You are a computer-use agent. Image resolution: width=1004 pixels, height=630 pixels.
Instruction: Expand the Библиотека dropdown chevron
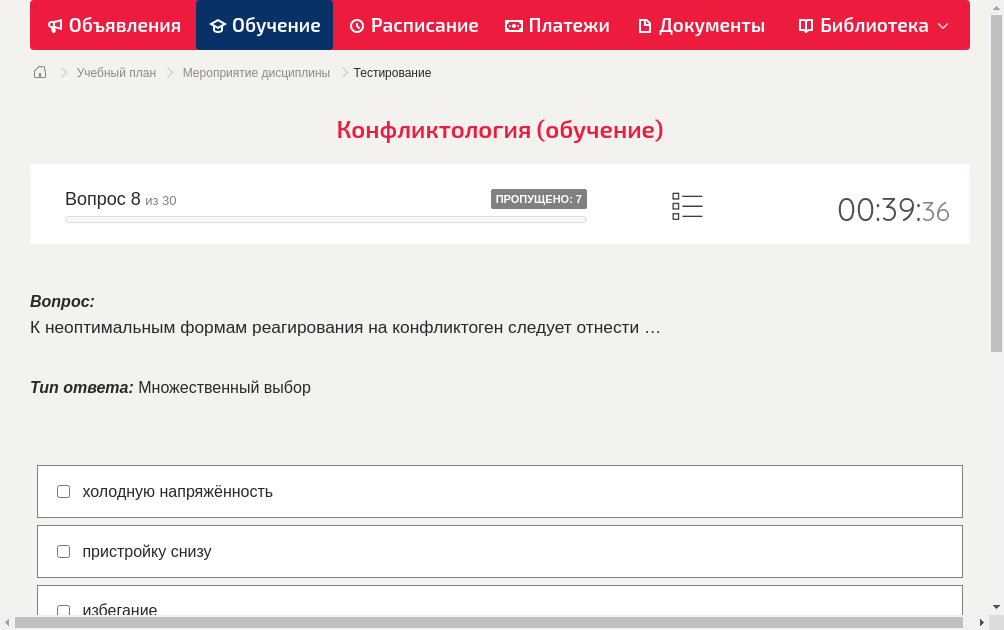(x=944, y=25)
